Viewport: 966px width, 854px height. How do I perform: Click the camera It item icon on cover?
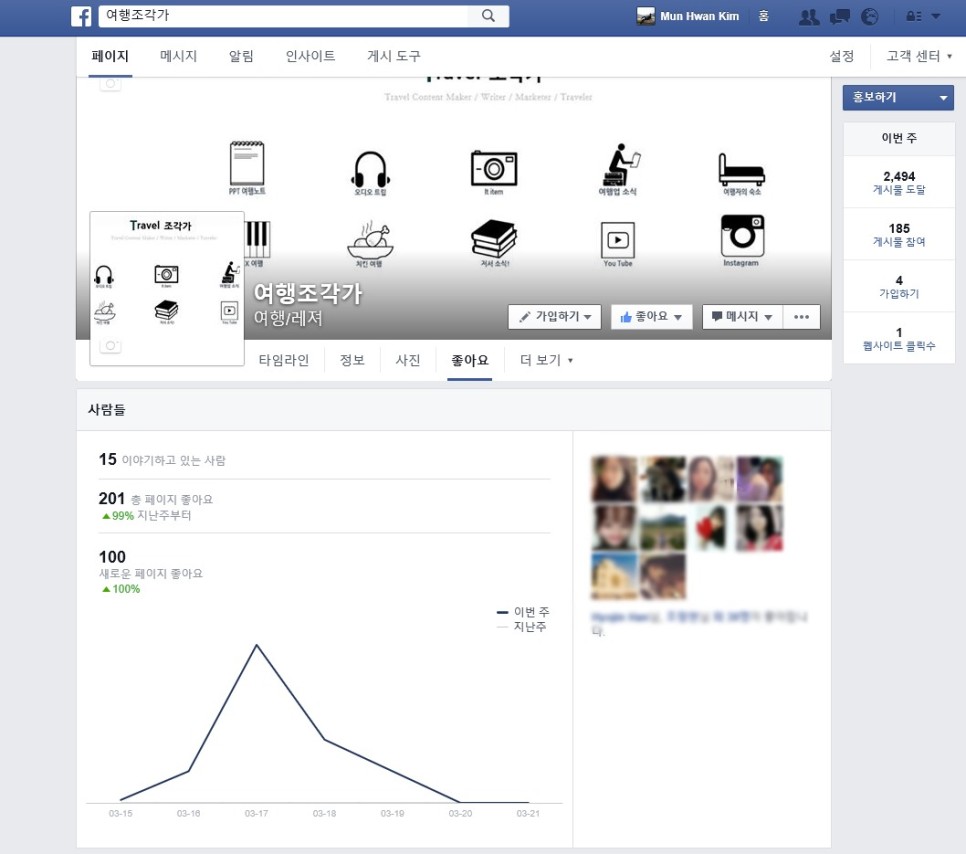[x=493, y=168]
